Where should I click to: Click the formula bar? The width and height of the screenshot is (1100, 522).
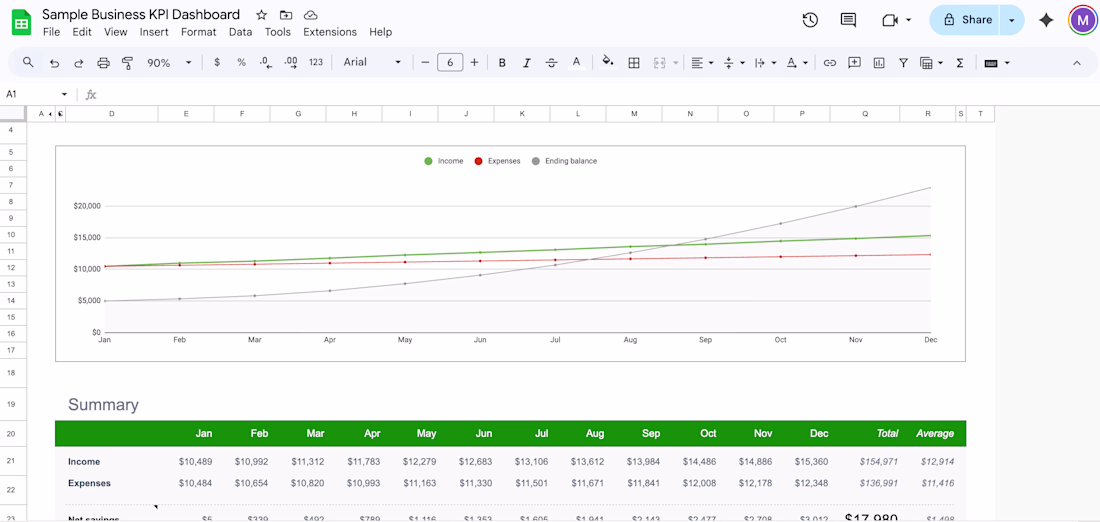(x=596, y=94)
